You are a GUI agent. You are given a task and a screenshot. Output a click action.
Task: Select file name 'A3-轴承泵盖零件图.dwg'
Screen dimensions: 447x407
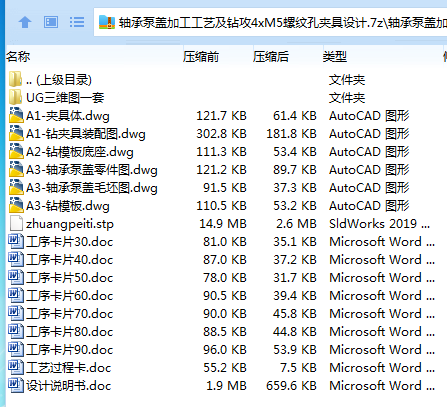click(92, 170)
